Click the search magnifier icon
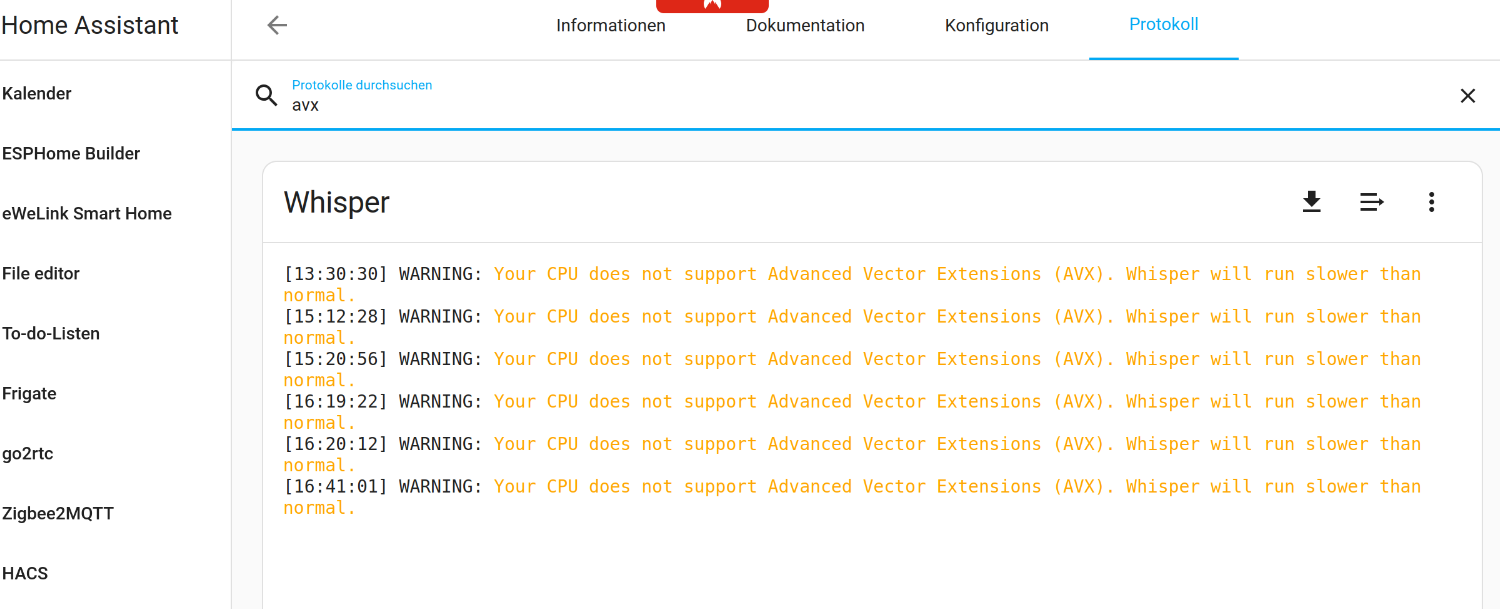1500x609 pixels. [x=266, y=95]
